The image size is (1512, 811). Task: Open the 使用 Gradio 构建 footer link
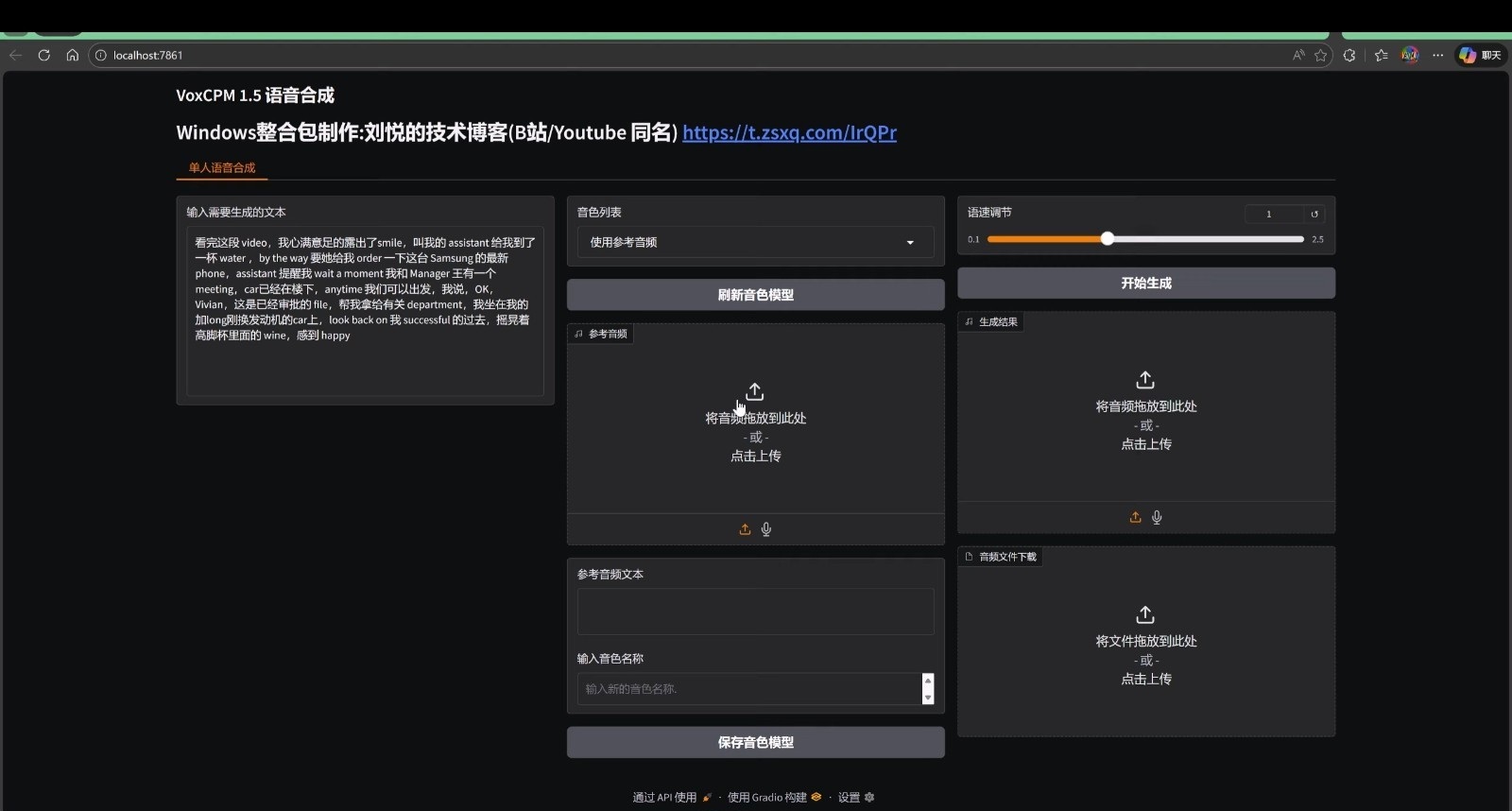774,797
